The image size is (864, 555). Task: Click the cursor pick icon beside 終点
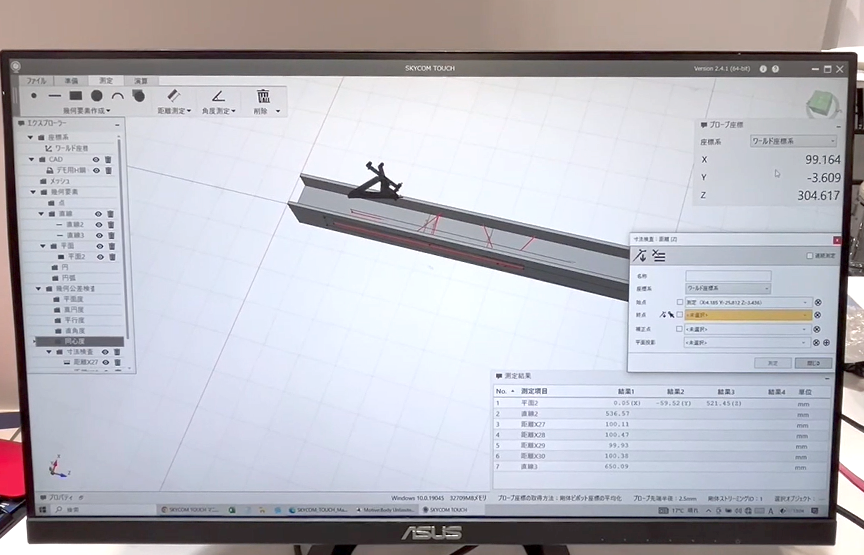tap(671, 315)
